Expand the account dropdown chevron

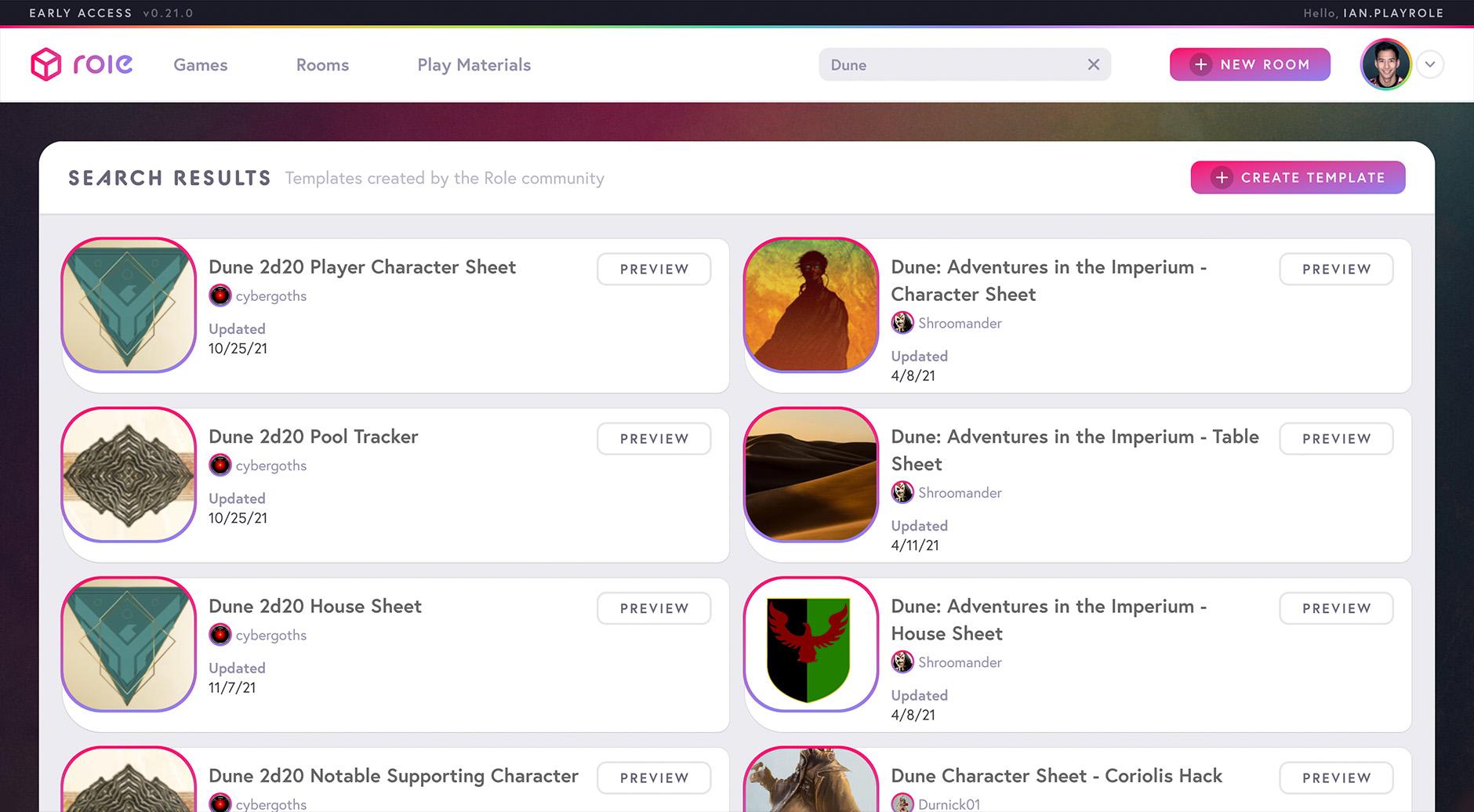(x=1430, y=64)
